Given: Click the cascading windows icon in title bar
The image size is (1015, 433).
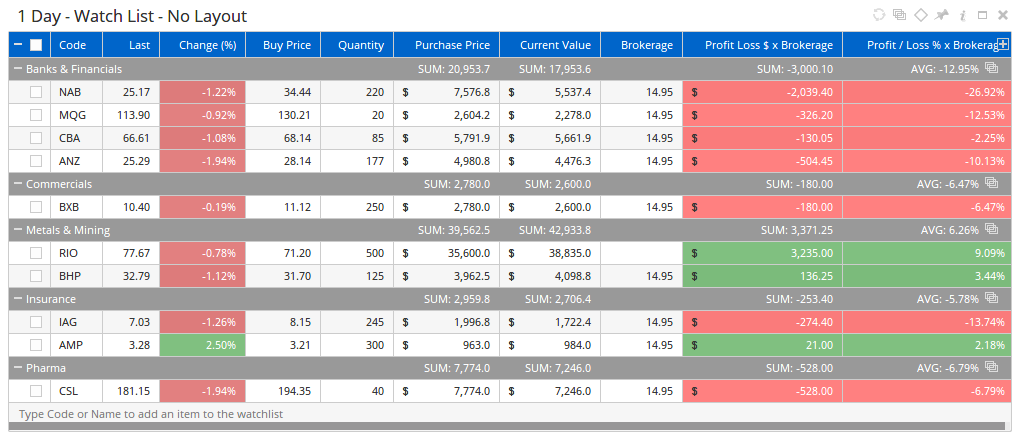Looking at the screenshot, I should (898, 15).
